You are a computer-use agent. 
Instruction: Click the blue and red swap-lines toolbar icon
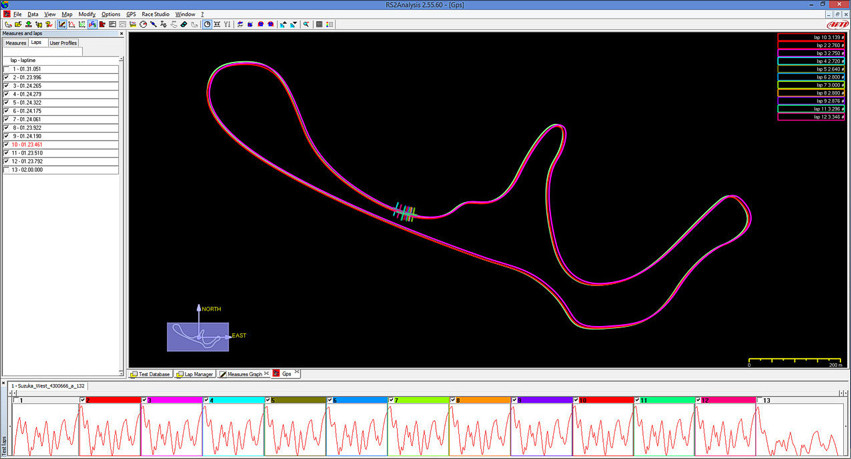(240, 24)
